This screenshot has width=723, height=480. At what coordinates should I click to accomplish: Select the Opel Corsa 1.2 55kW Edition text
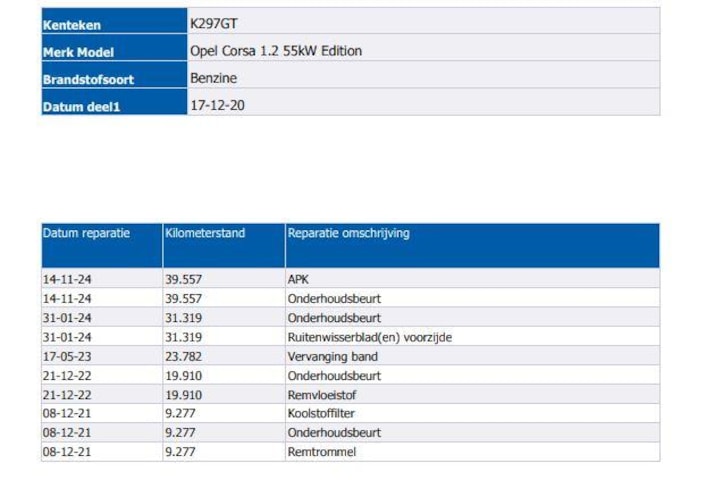point(275,51)
